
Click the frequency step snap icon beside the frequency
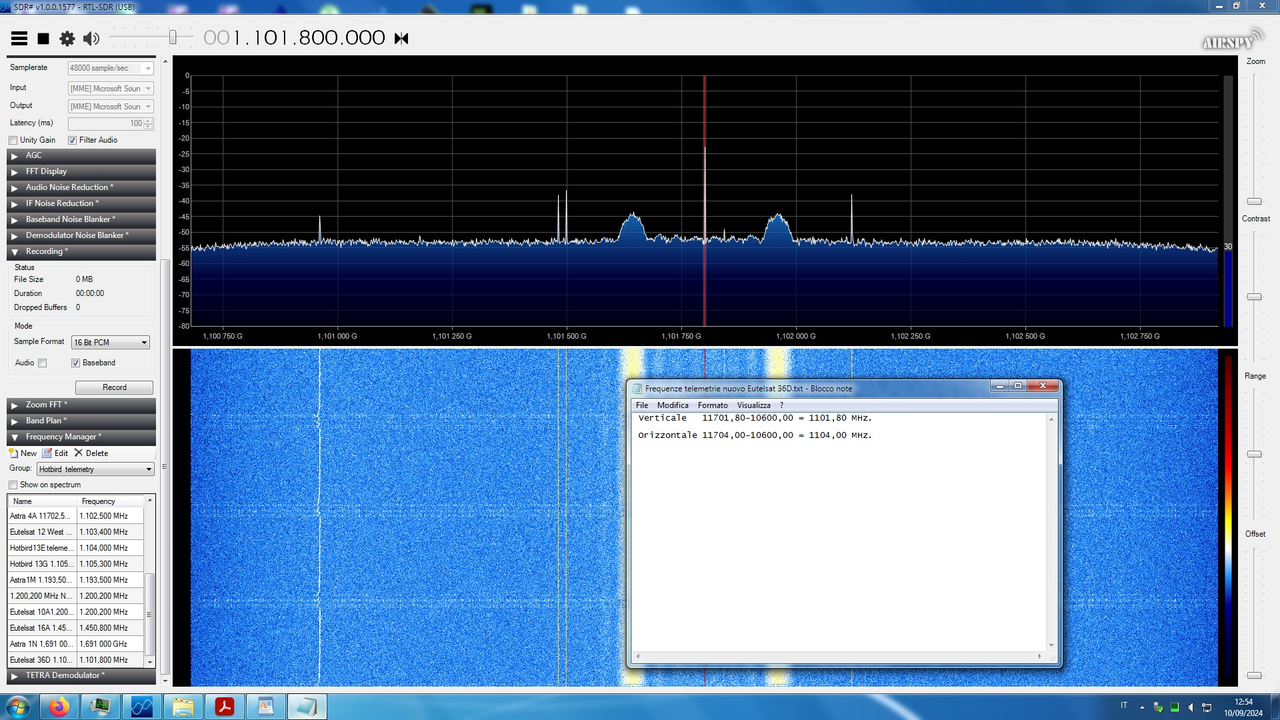[400, 38]
